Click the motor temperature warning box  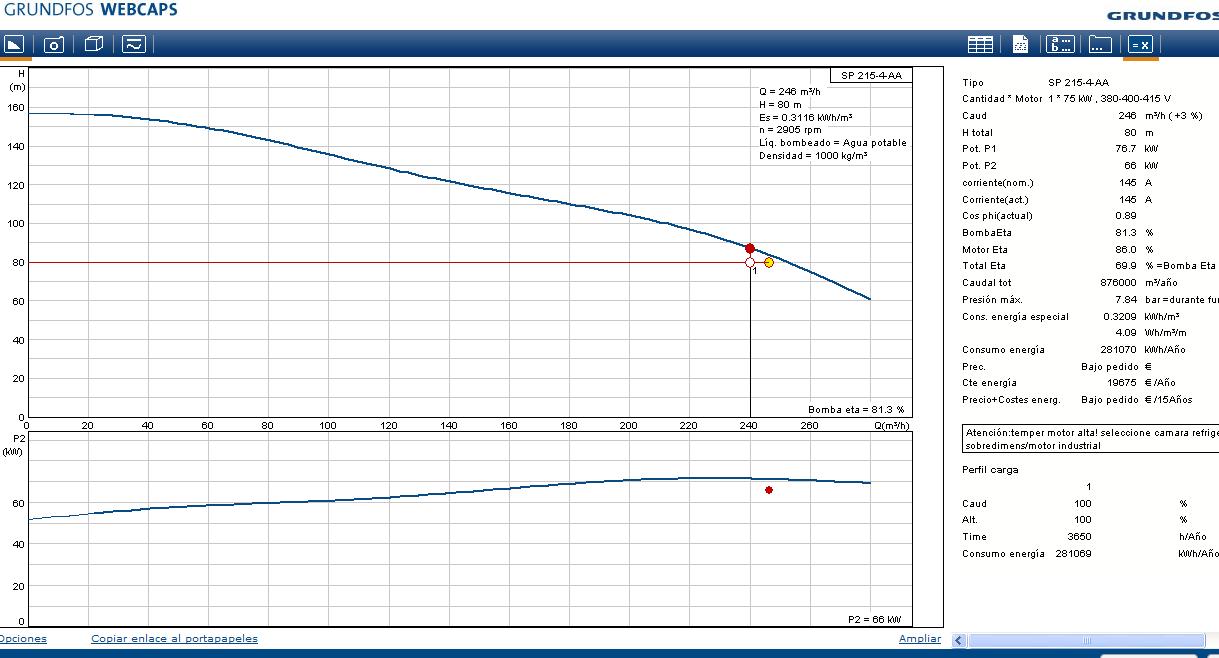[x=1090, y=439]
